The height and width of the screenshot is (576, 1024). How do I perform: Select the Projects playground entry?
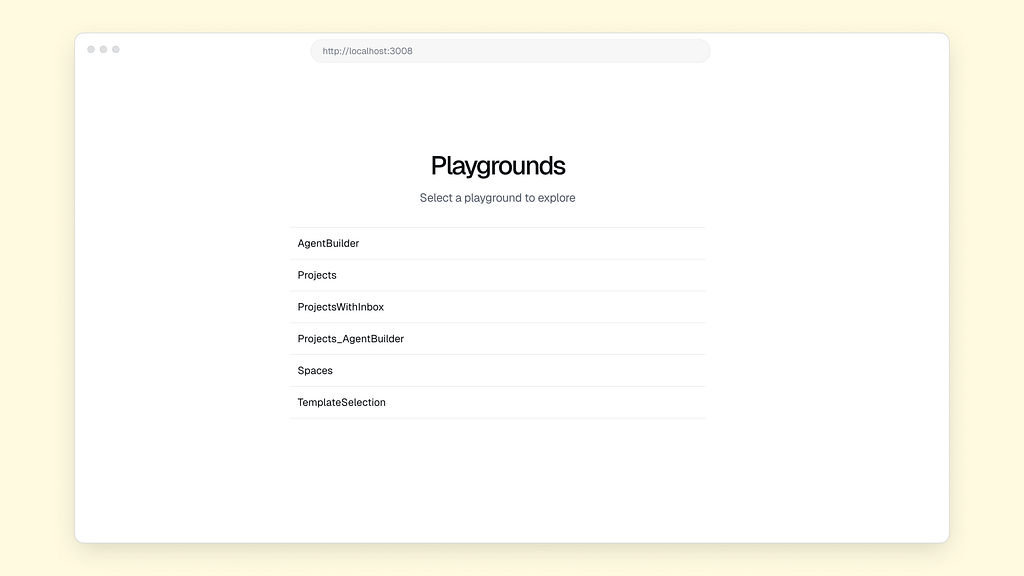pyautogui.click(x=317, y=275)
